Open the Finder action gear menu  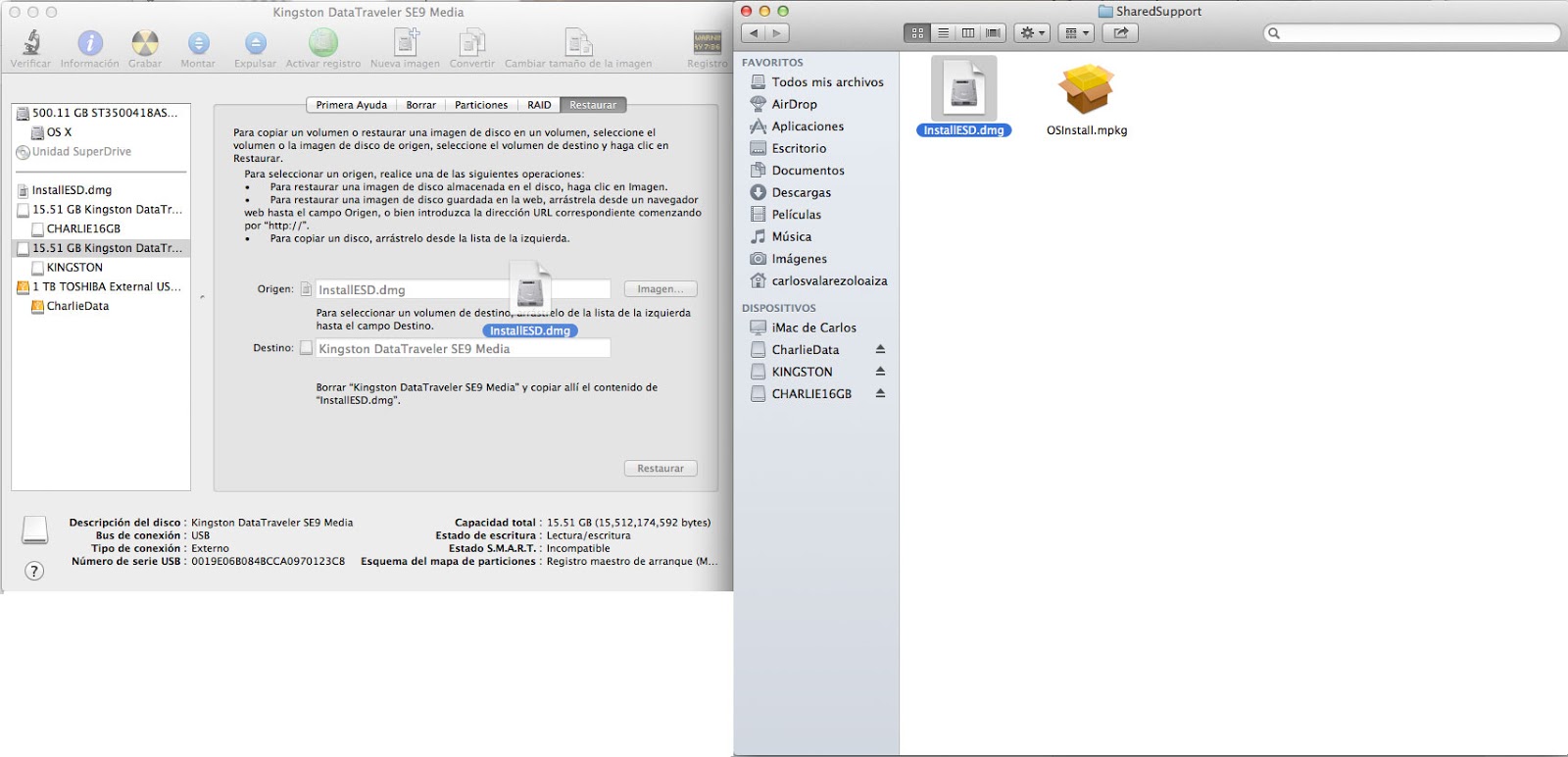point(1032,32)
